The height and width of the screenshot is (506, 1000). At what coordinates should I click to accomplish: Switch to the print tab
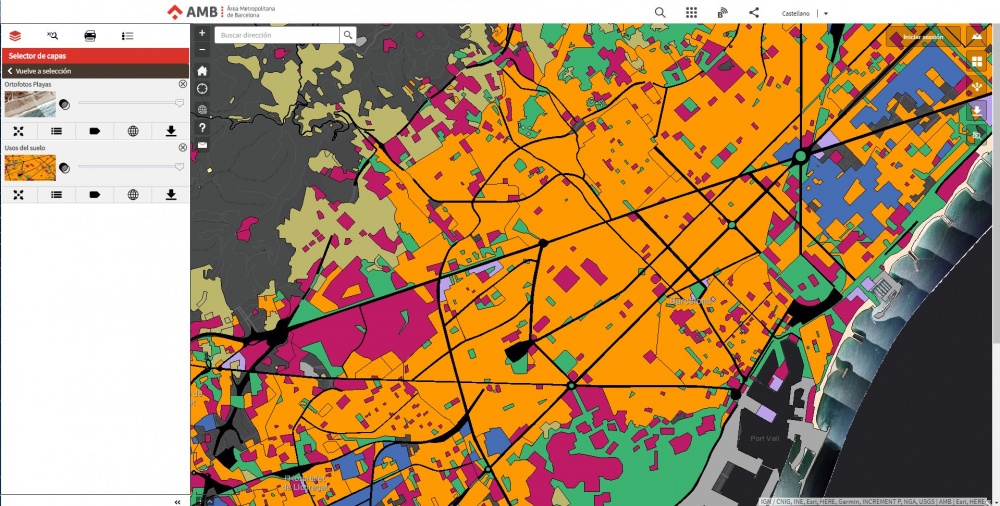point(90,36)
